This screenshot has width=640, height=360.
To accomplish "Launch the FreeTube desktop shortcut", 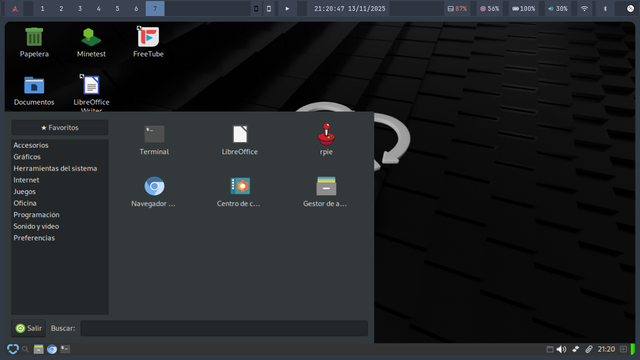I will coord(148,42).
